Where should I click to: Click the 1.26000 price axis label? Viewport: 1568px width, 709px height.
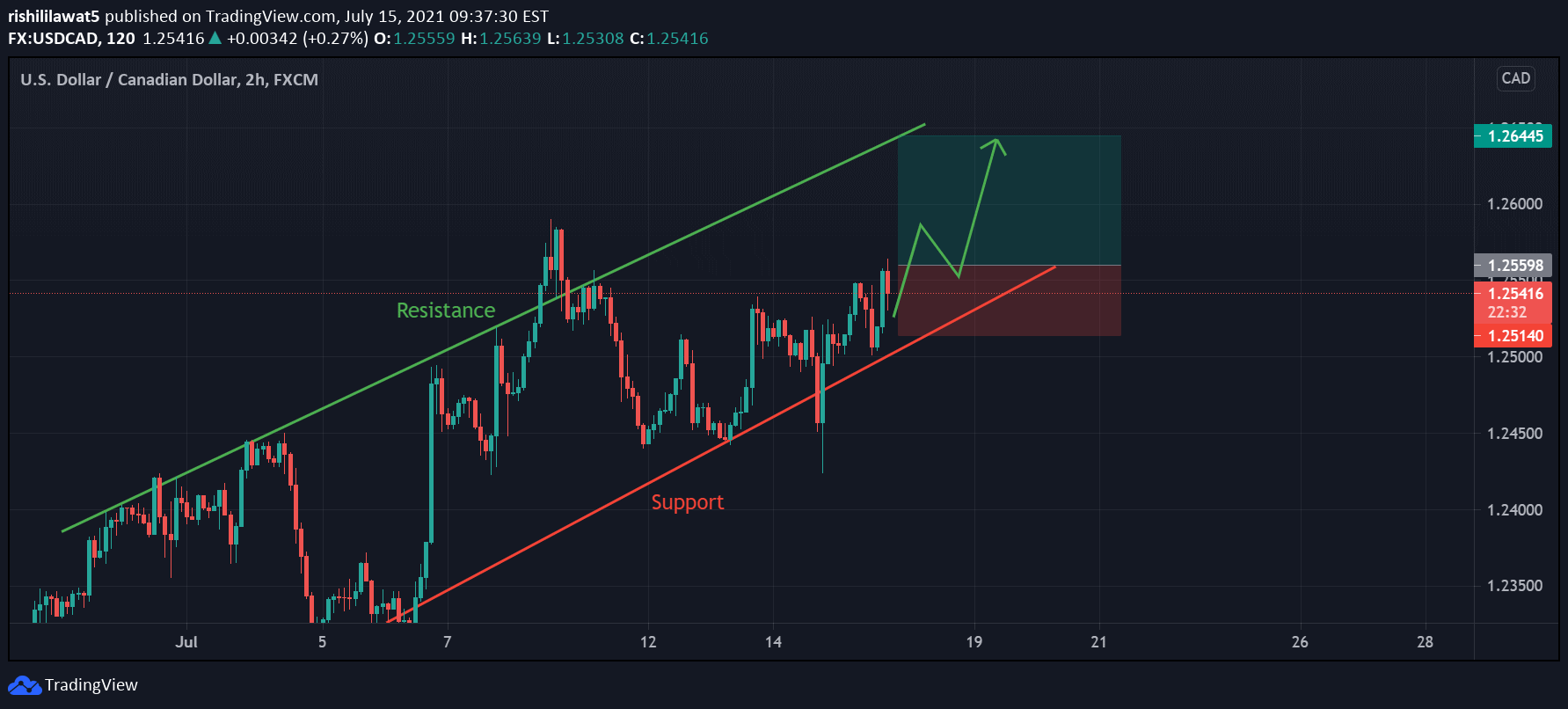[x=1514, y=204]
